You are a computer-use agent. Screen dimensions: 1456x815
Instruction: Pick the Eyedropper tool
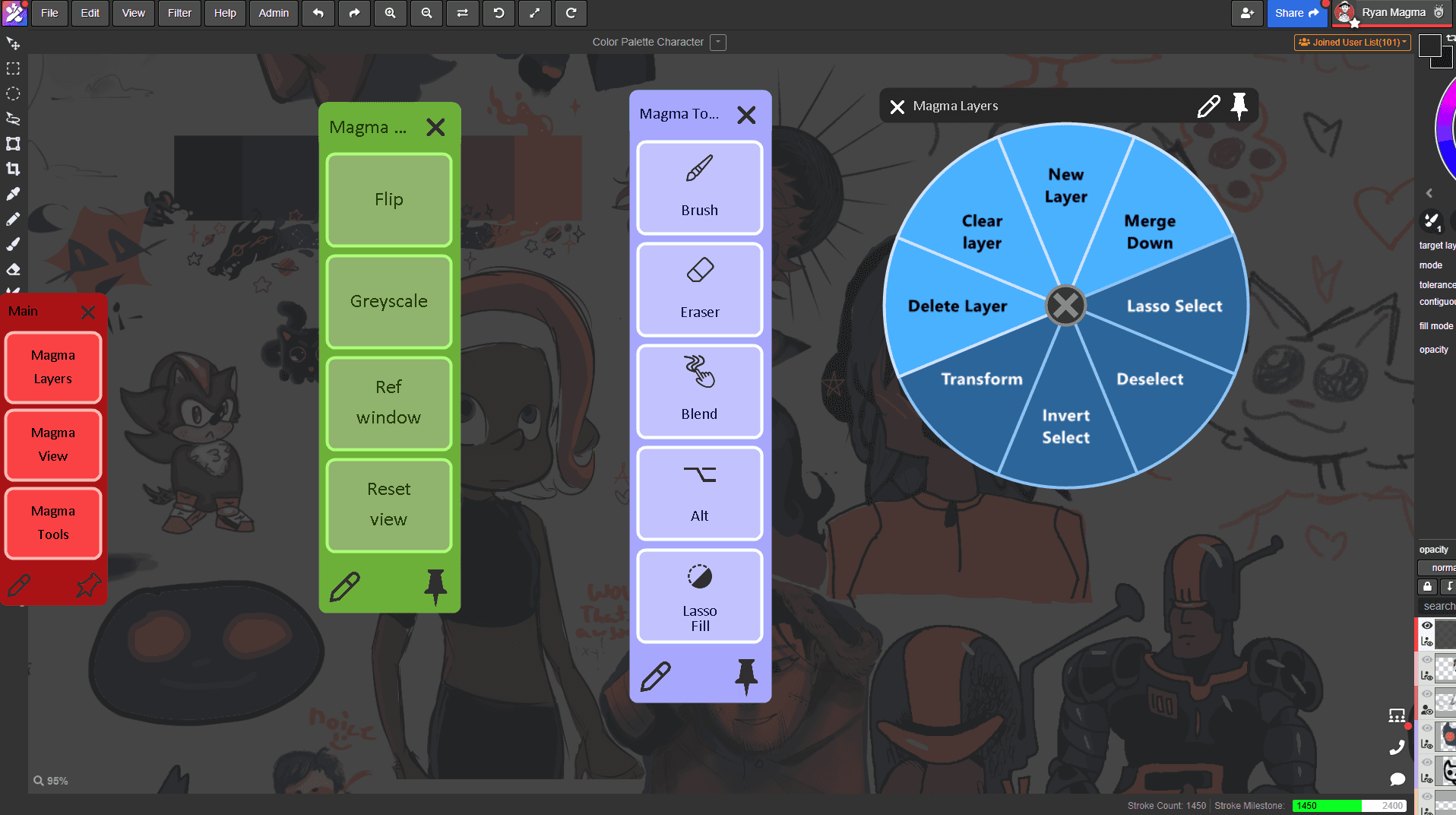click(x=13, y=194)
